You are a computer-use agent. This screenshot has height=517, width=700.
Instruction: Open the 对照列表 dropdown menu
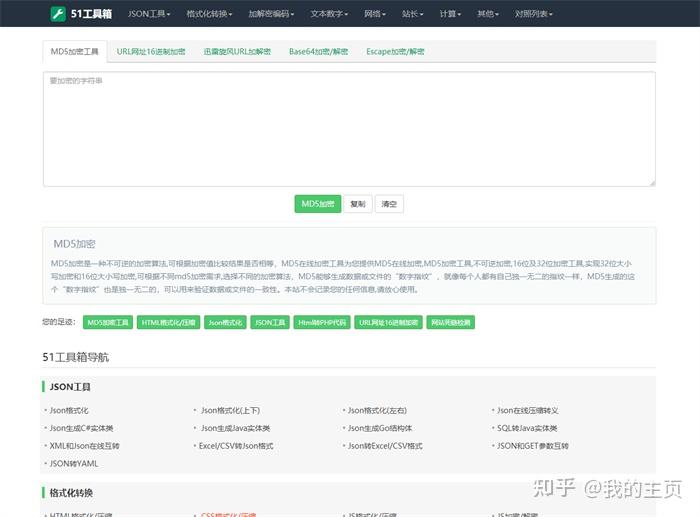533,14
